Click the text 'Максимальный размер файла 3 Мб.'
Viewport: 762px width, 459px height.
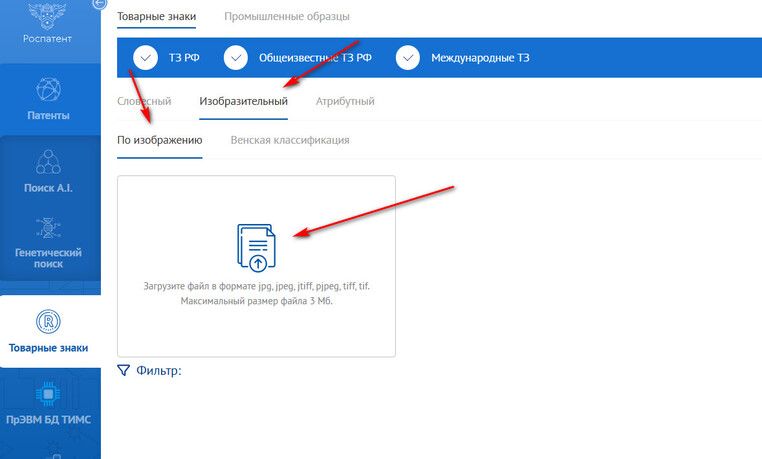pos(257,301)
